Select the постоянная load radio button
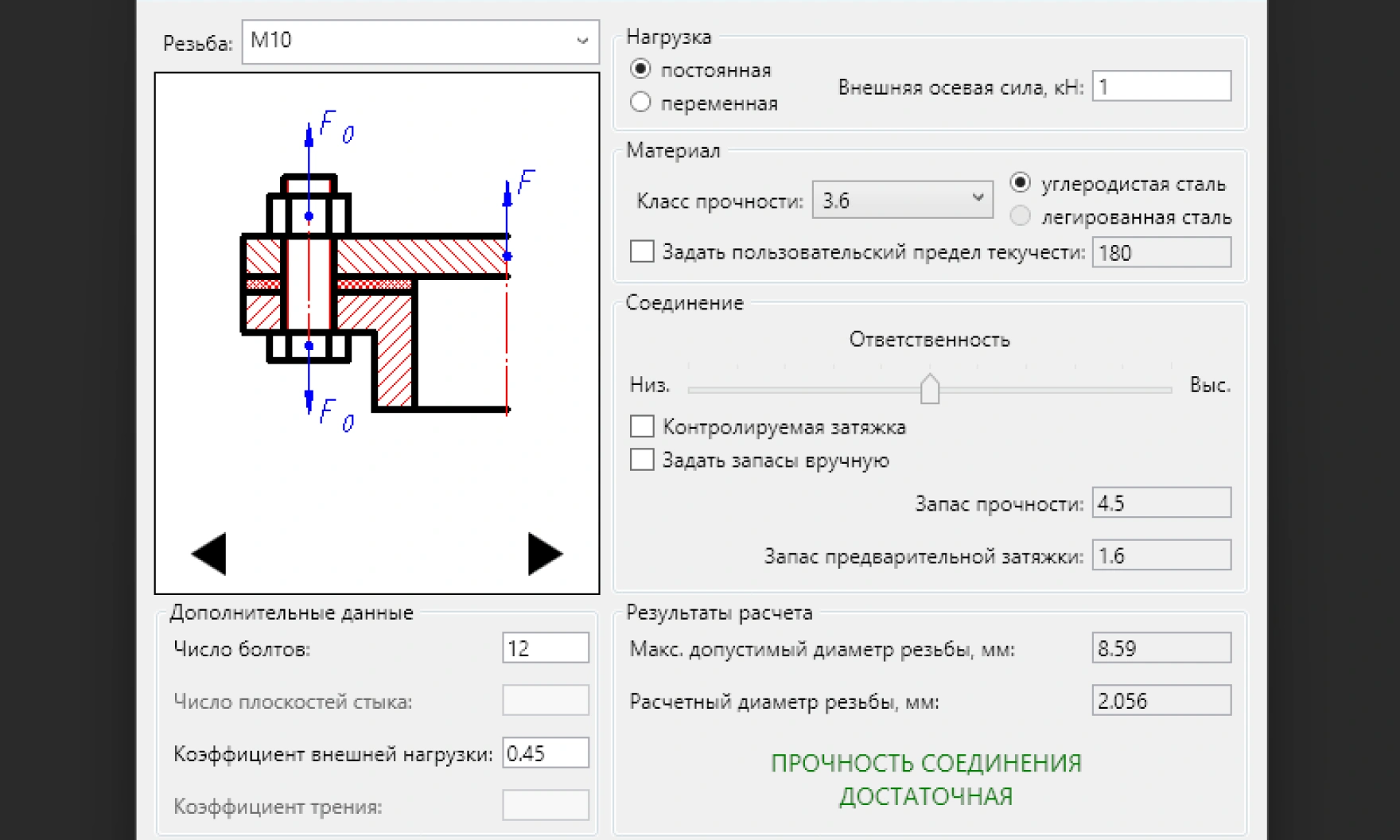The height and width of the screenshot is (840, 1400). tap(641, 70)
